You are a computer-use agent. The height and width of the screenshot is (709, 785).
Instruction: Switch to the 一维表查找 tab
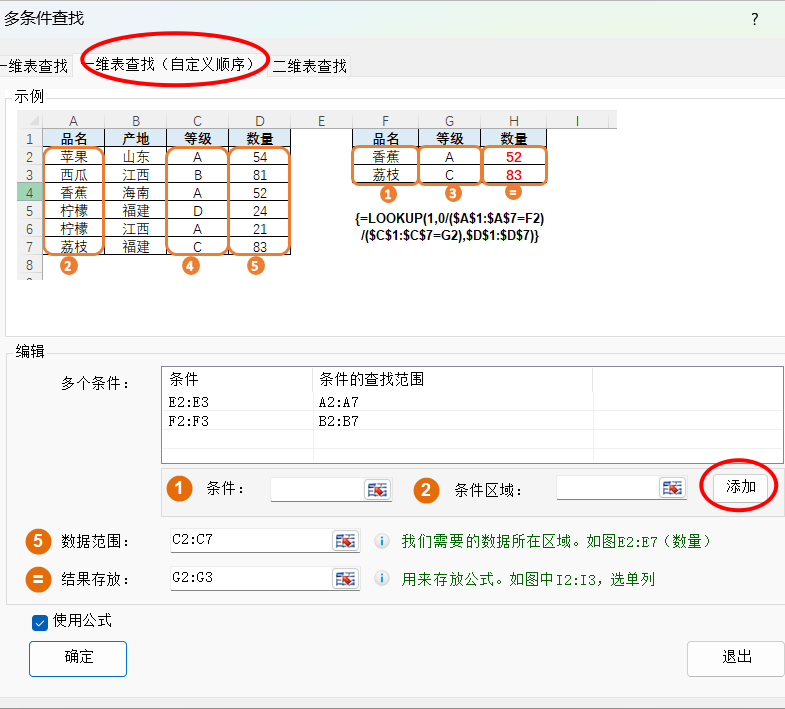coord(35,66)
